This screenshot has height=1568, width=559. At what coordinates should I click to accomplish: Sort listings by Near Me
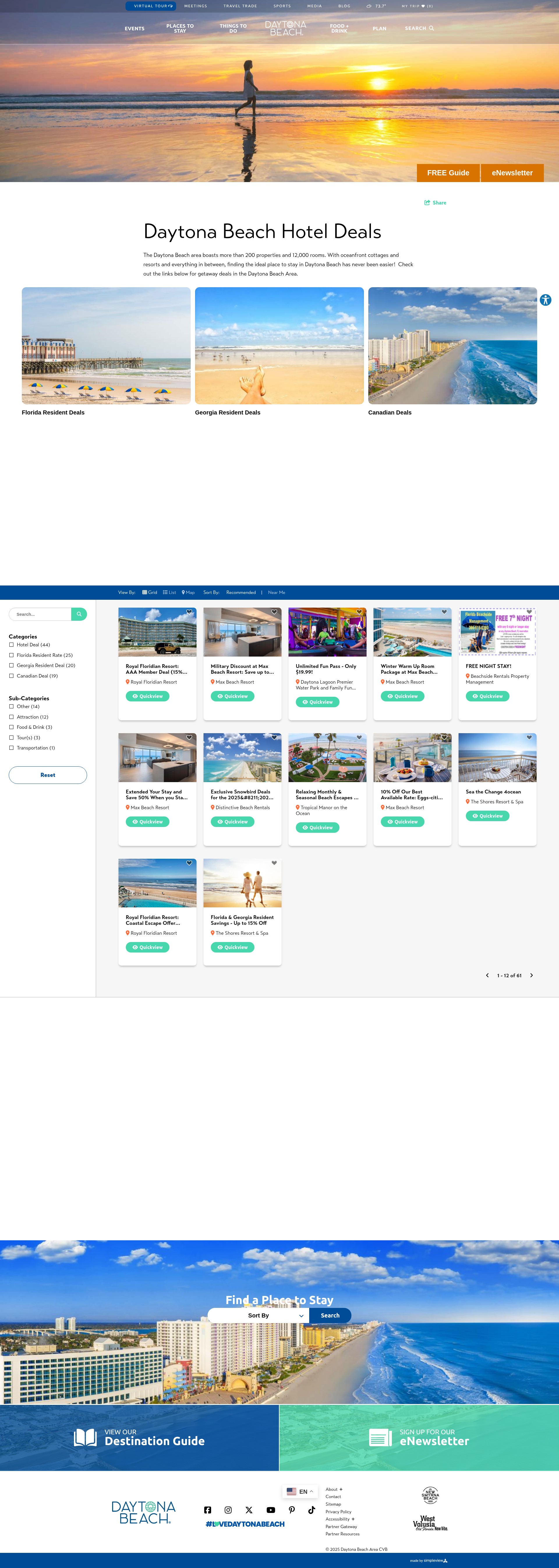point(277,592)
